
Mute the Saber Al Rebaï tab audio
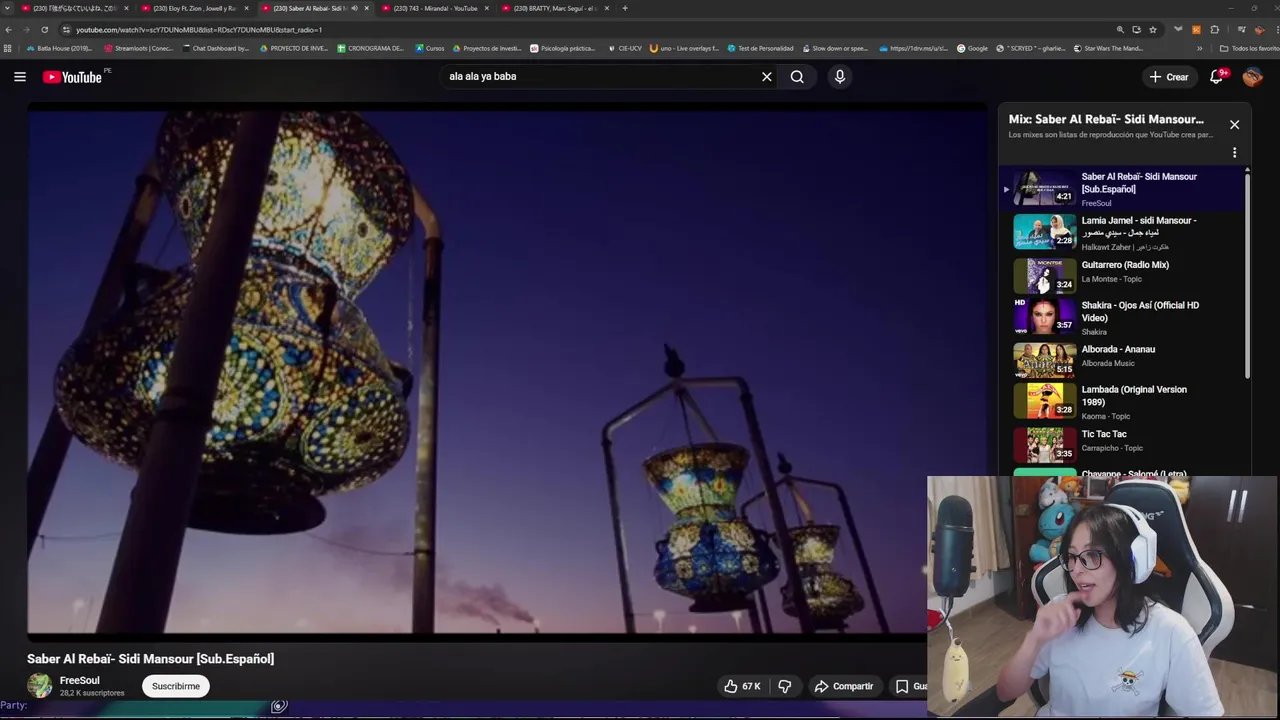coord(353,8)
